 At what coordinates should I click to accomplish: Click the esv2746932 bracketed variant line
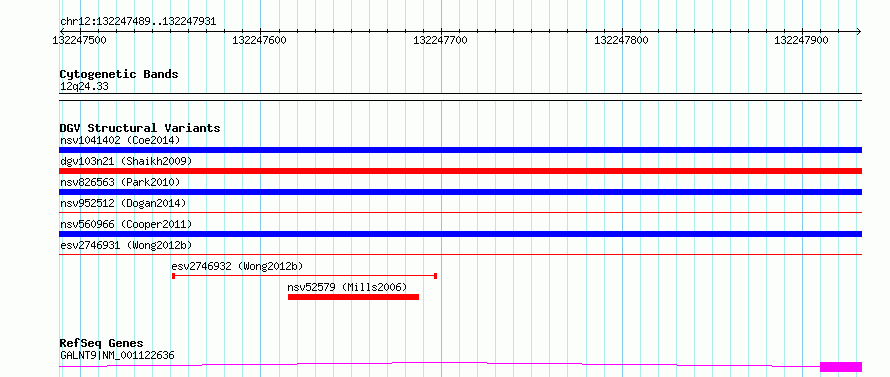[304, 276]
